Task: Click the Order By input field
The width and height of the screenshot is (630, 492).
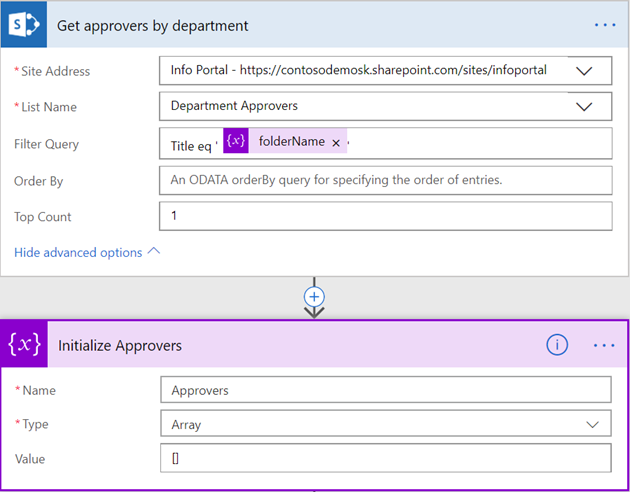Action: point(385,180)
